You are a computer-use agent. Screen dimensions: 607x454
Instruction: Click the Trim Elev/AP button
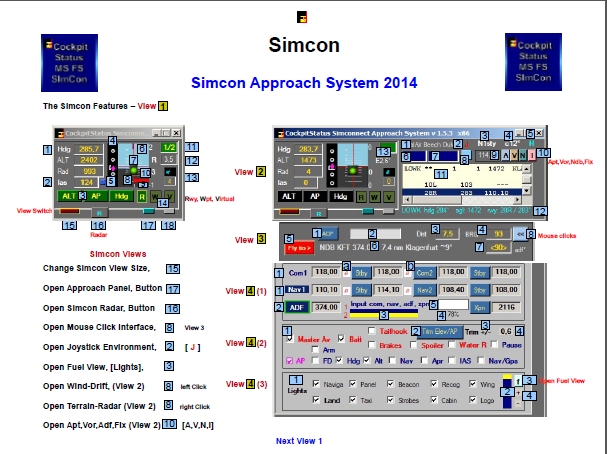pos(439,331)
